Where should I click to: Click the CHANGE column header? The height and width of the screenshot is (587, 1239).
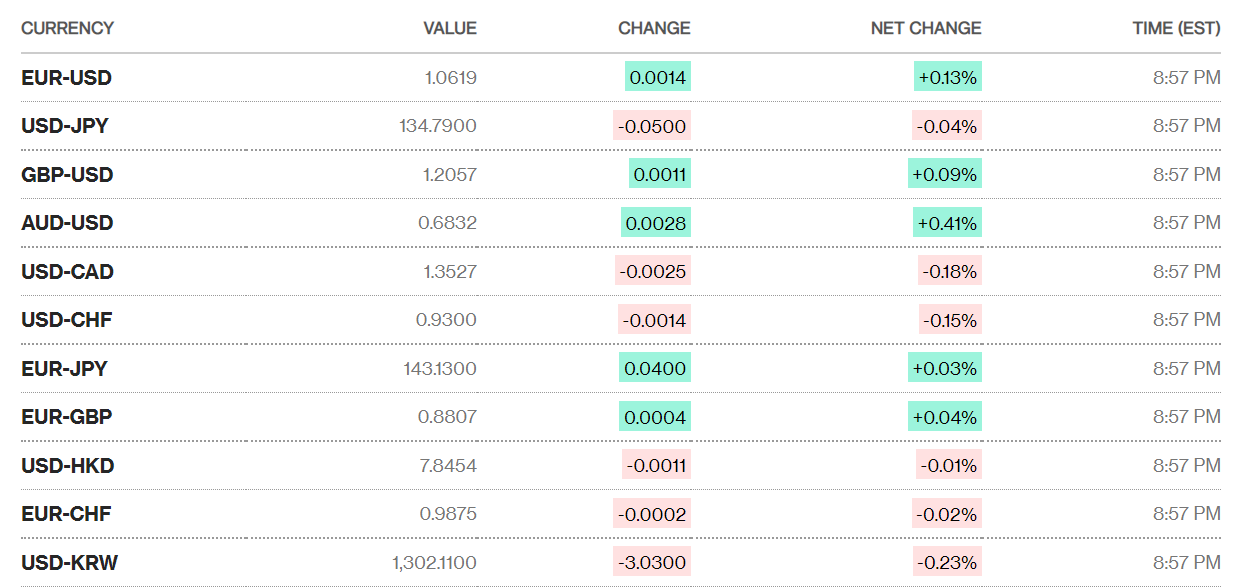(654, 28)
